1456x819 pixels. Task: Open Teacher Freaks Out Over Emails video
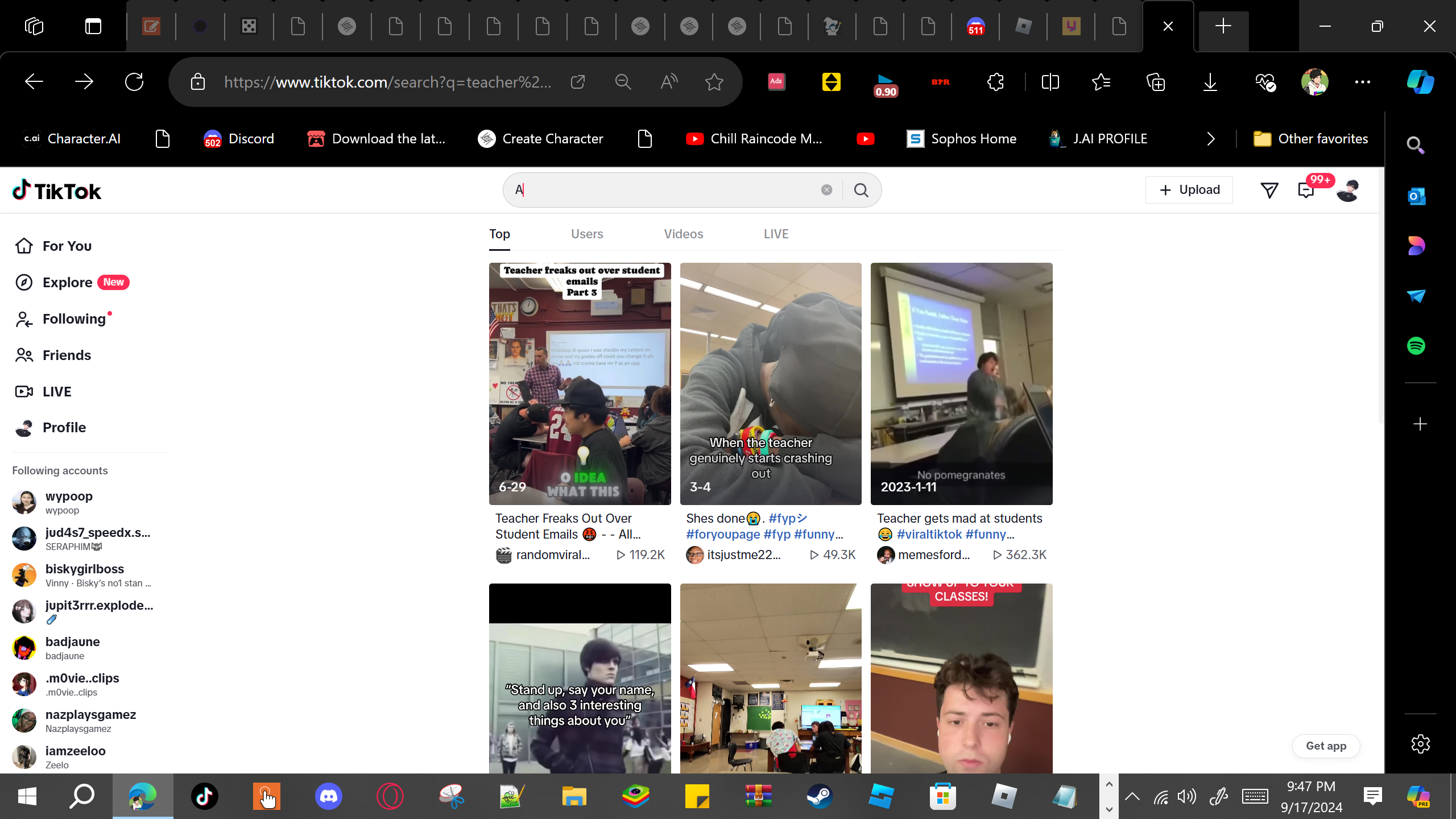point(580,384)
